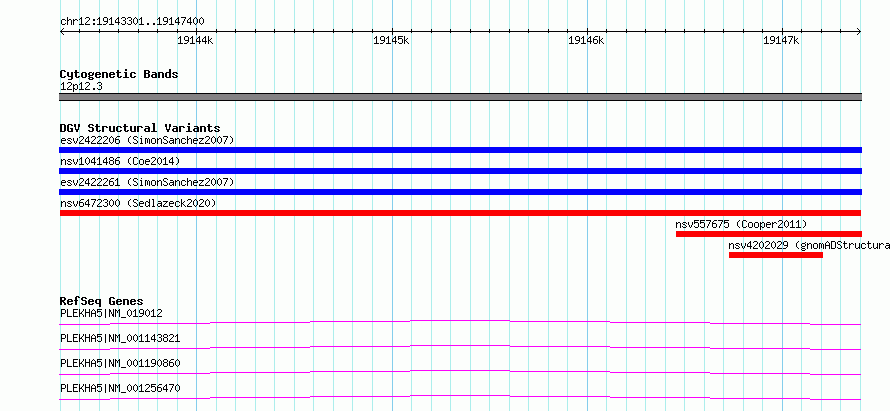The width and height of the screenshot is (890, 411).
Task: Open the PLEKHA5|NM_001190860 transcript label
Action: coord(120,363)
